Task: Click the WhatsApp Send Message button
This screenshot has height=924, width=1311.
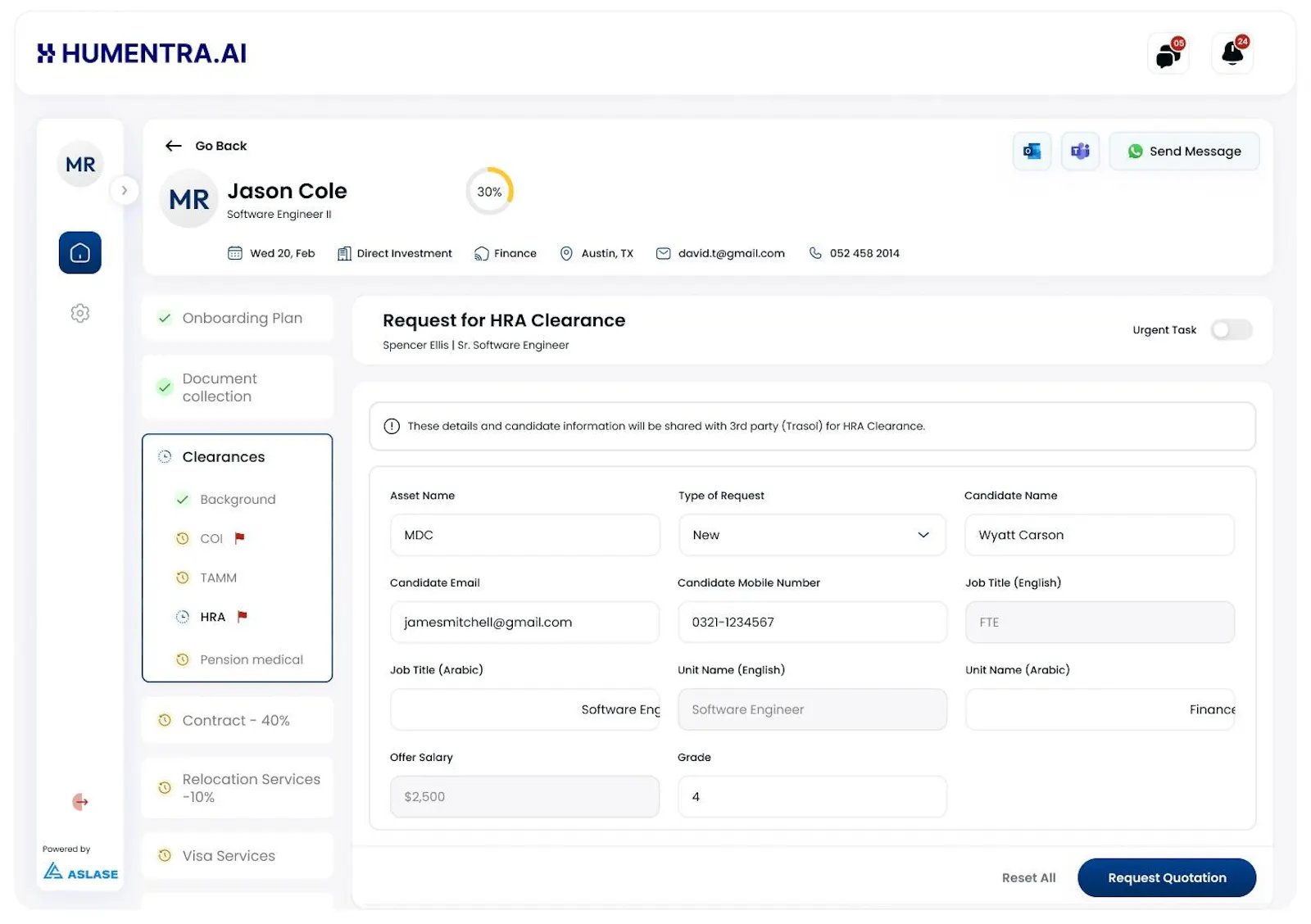Action: pyautogui.click(x=1184, y=151)
